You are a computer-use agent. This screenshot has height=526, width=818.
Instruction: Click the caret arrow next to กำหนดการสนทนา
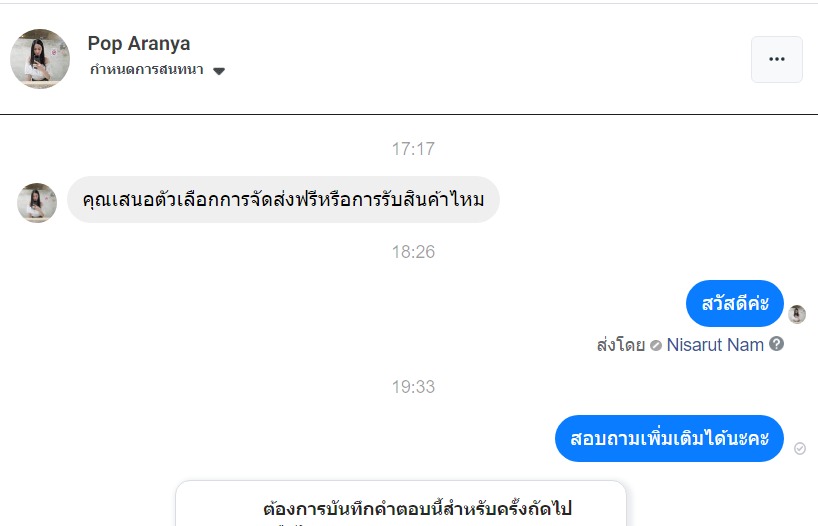(219, 71)
